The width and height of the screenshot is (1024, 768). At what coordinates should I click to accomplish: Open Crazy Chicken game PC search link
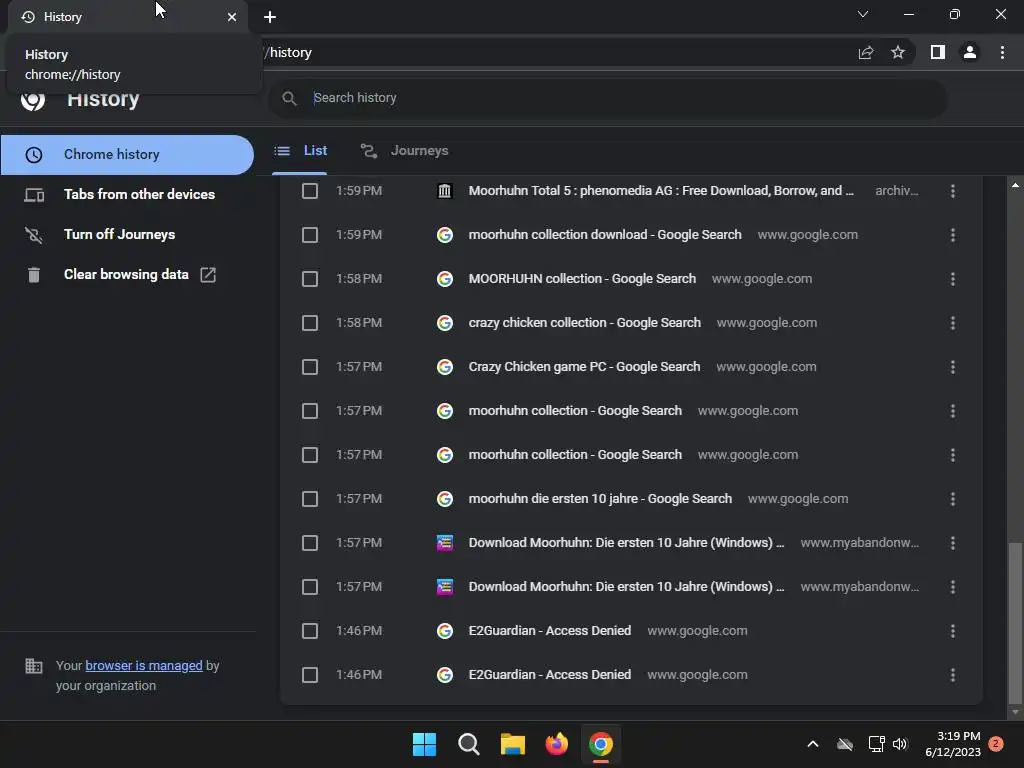pos(584,367)
